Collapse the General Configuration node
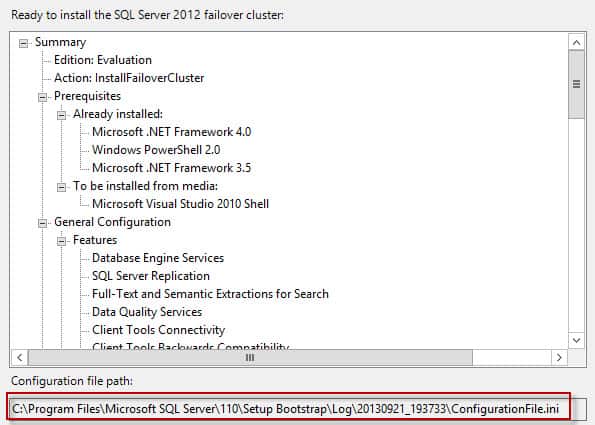 (42, 223)
